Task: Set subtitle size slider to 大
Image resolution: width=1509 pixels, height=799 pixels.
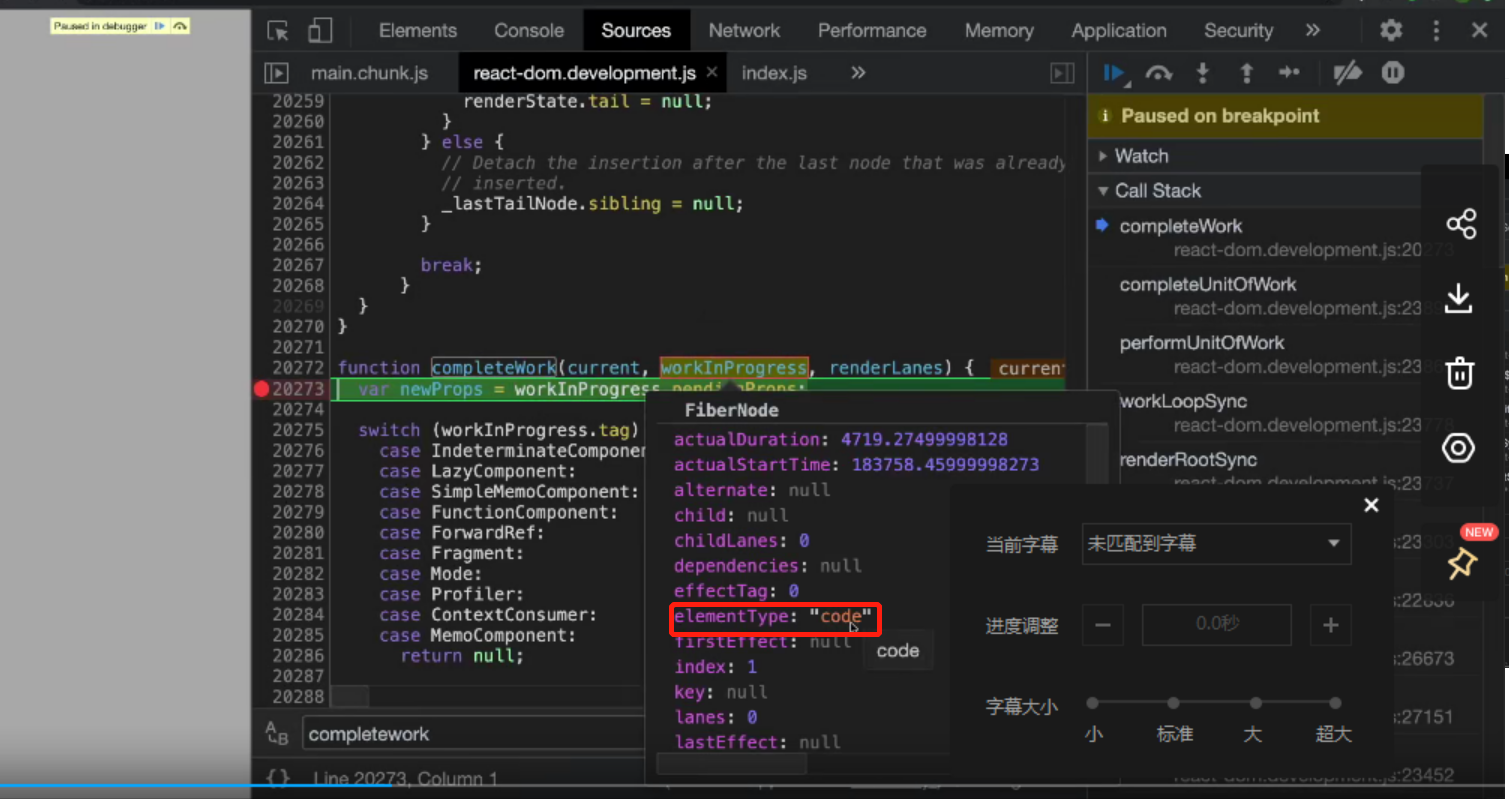Action: coord(1255,704)
